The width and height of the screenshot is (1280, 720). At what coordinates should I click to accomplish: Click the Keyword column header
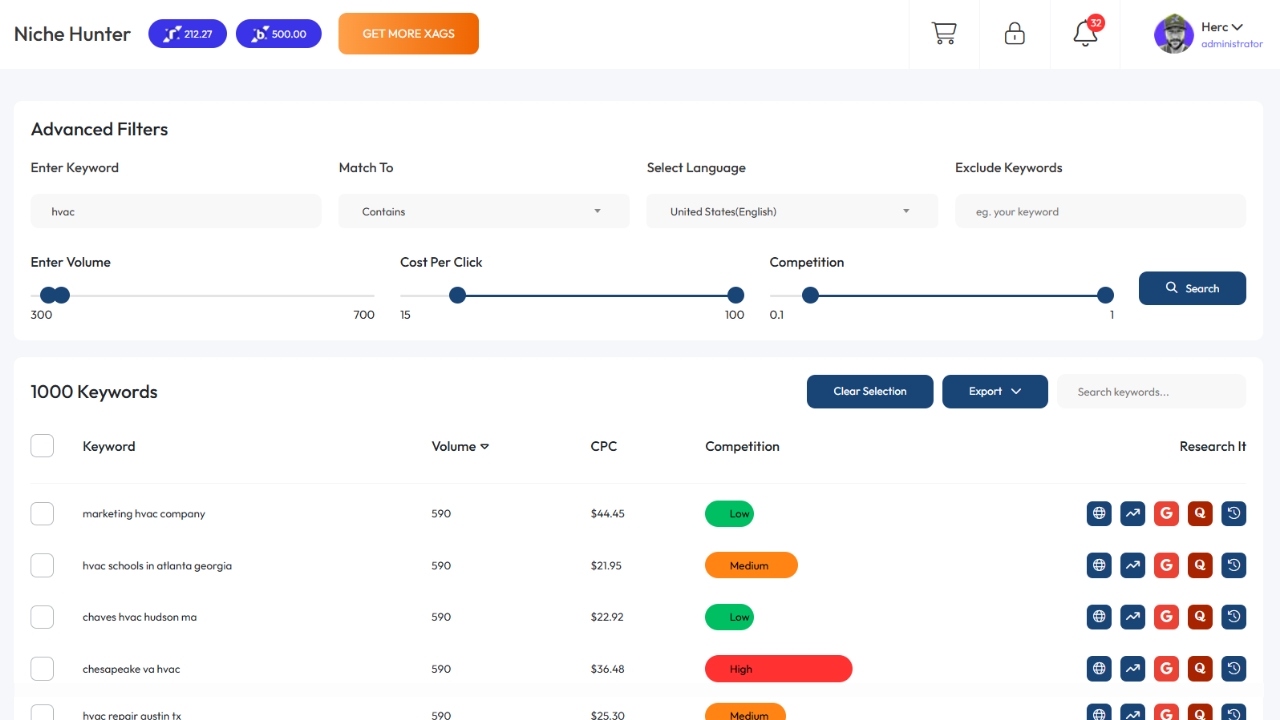(109, 446)
